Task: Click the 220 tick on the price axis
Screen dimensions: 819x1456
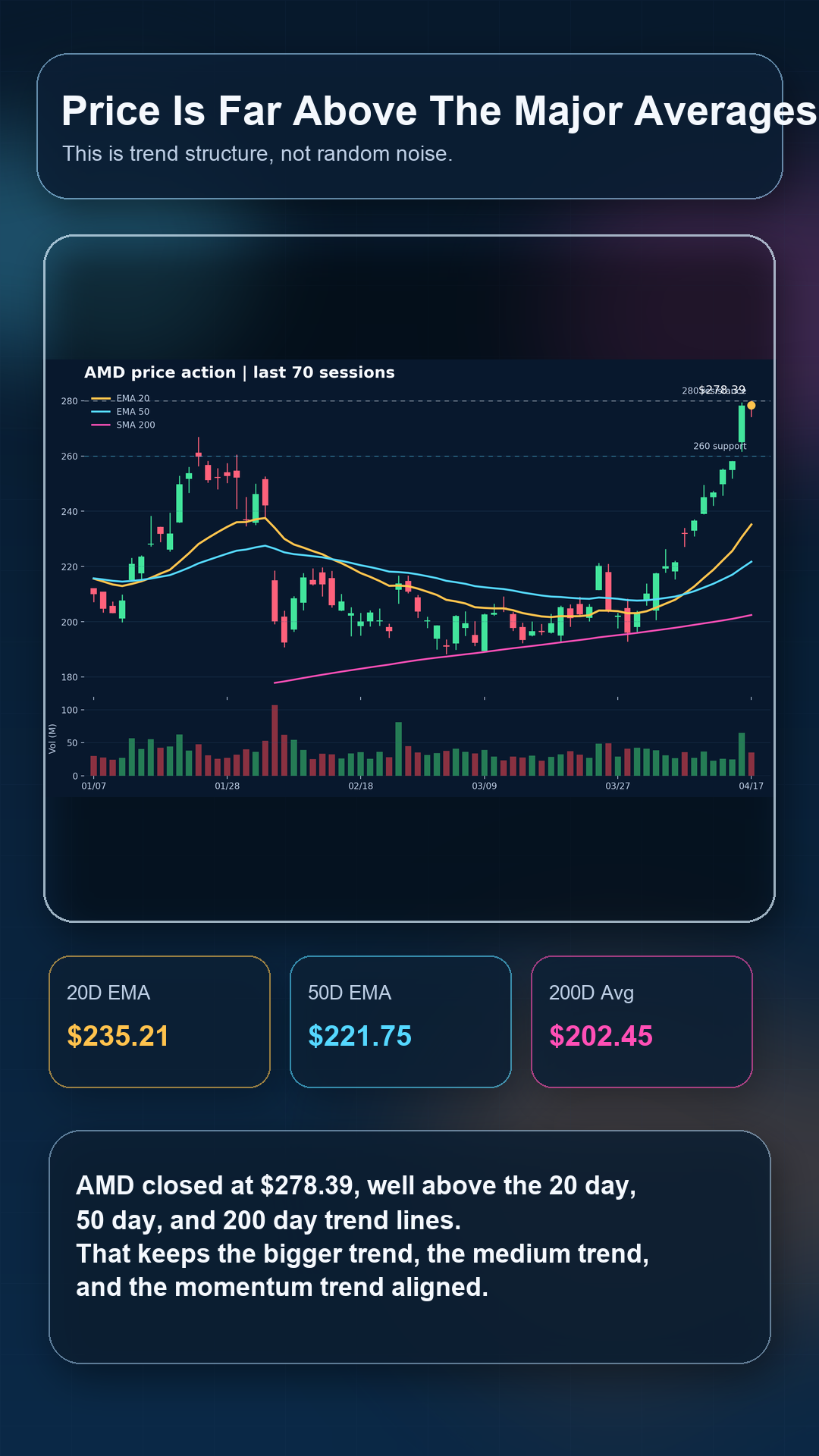Action: click(69, 567)
